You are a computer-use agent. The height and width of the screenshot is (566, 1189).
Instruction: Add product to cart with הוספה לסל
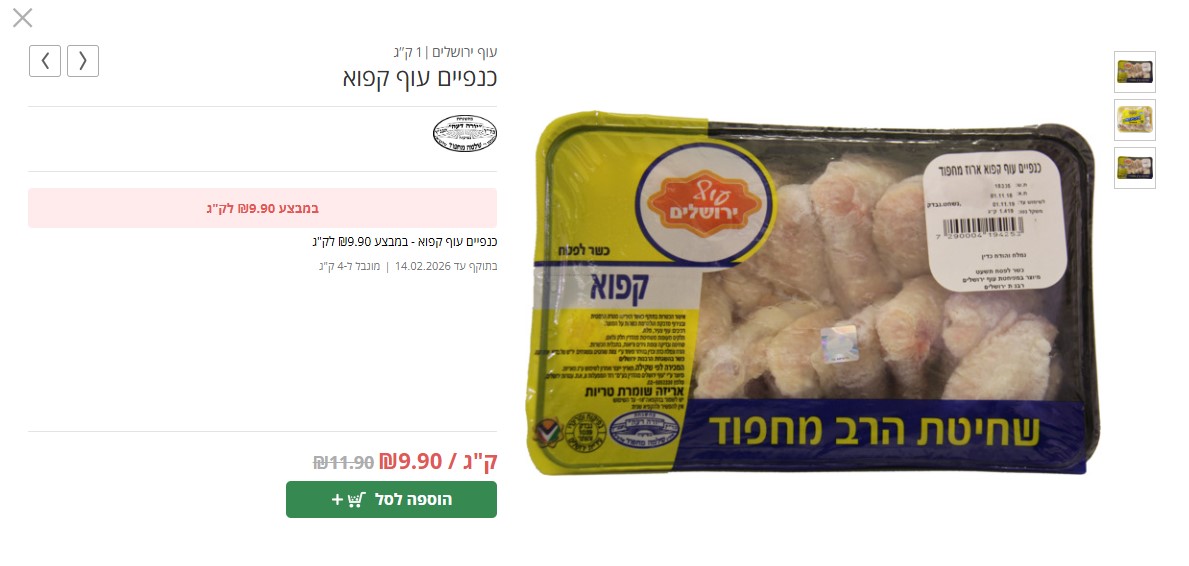pyautogui.click(x=391, y=499)
